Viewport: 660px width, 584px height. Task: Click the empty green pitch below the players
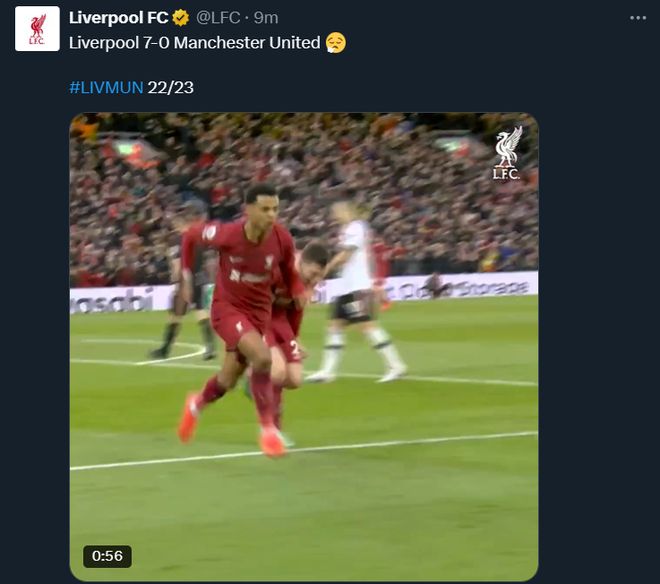tap(350, 510)
